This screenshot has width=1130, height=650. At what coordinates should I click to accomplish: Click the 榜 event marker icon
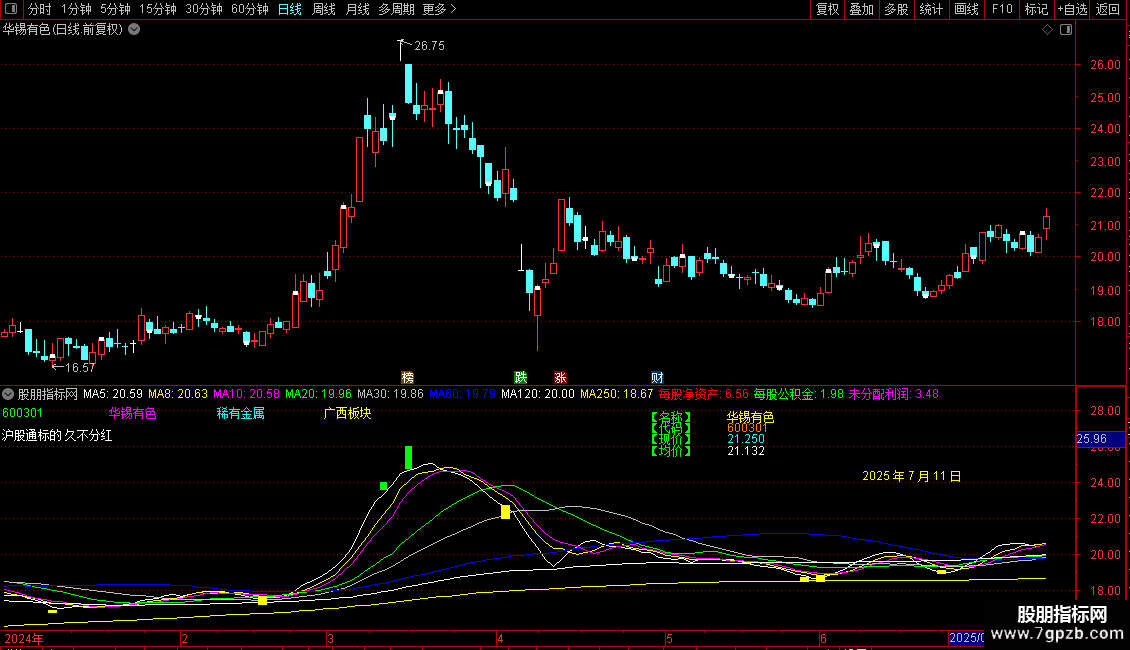pyautogui.click(x=407, y=377)
